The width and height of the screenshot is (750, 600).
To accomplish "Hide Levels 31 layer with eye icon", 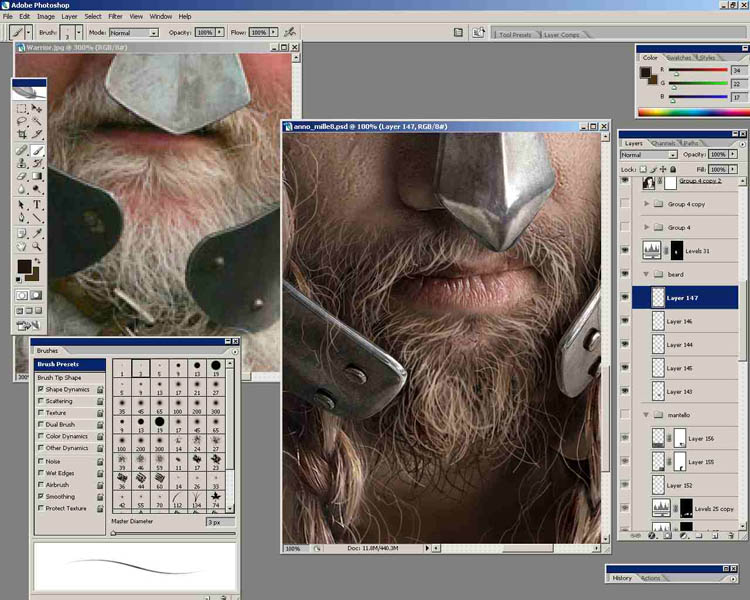I will coord(625,250).
